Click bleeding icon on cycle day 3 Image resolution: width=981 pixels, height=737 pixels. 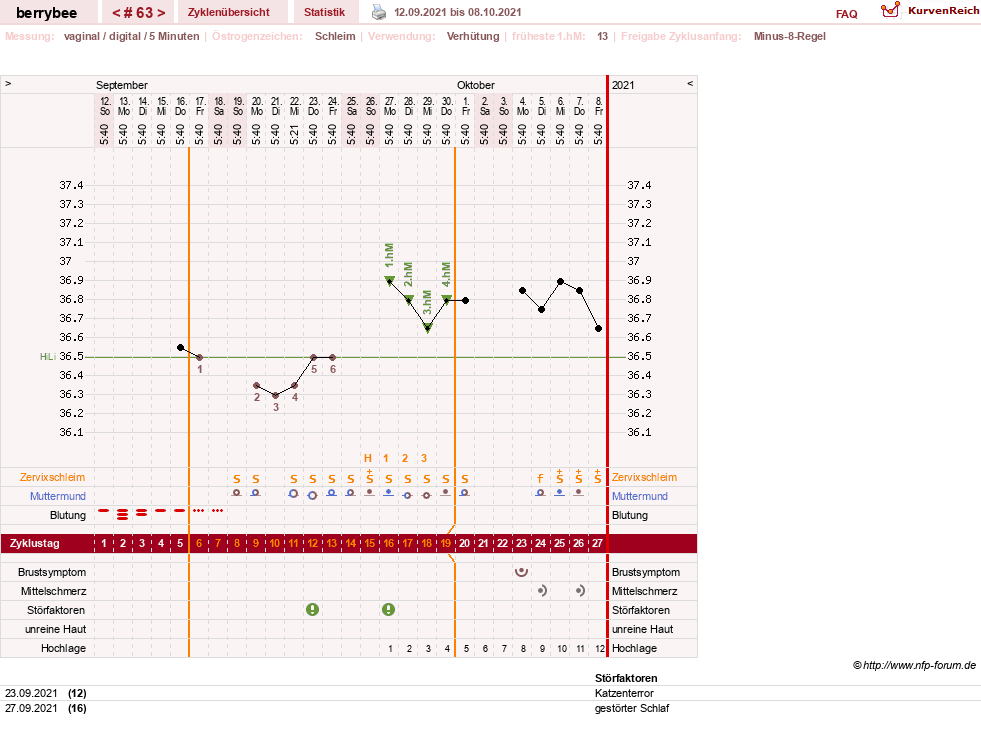[x=141, y=512]
